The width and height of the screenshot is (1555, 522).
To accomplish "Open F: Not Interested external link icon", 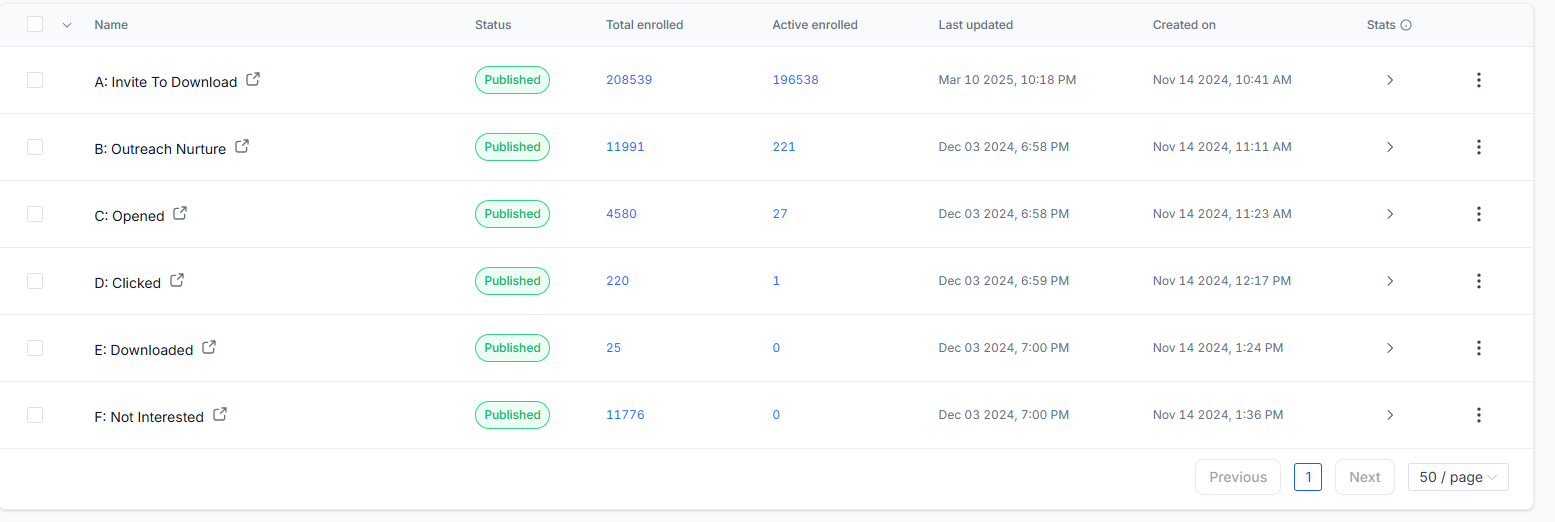I will coord(220,414).
